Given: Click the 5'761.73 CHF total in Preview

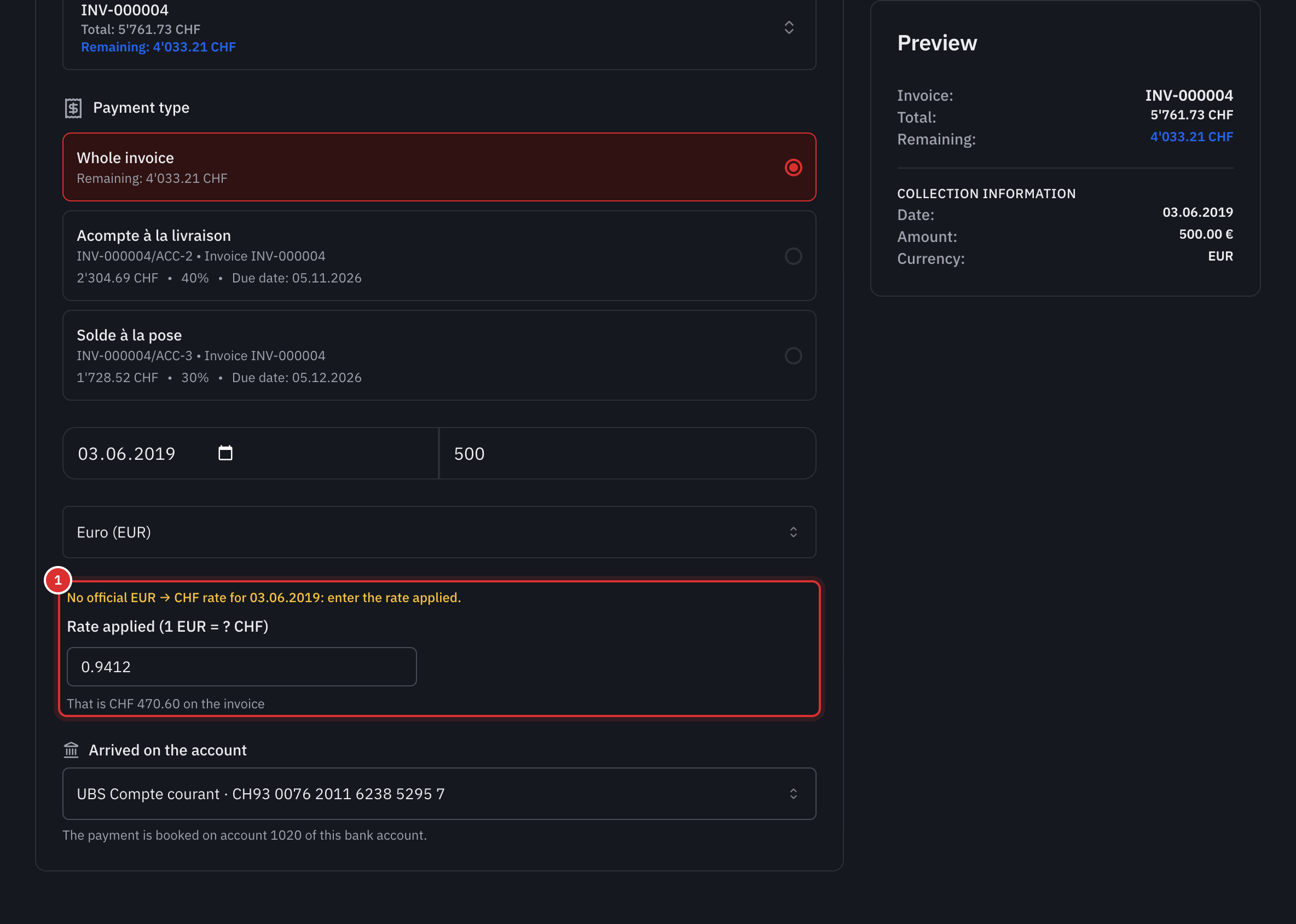Looking at the screenshot, I should (x=1191, y=115).
